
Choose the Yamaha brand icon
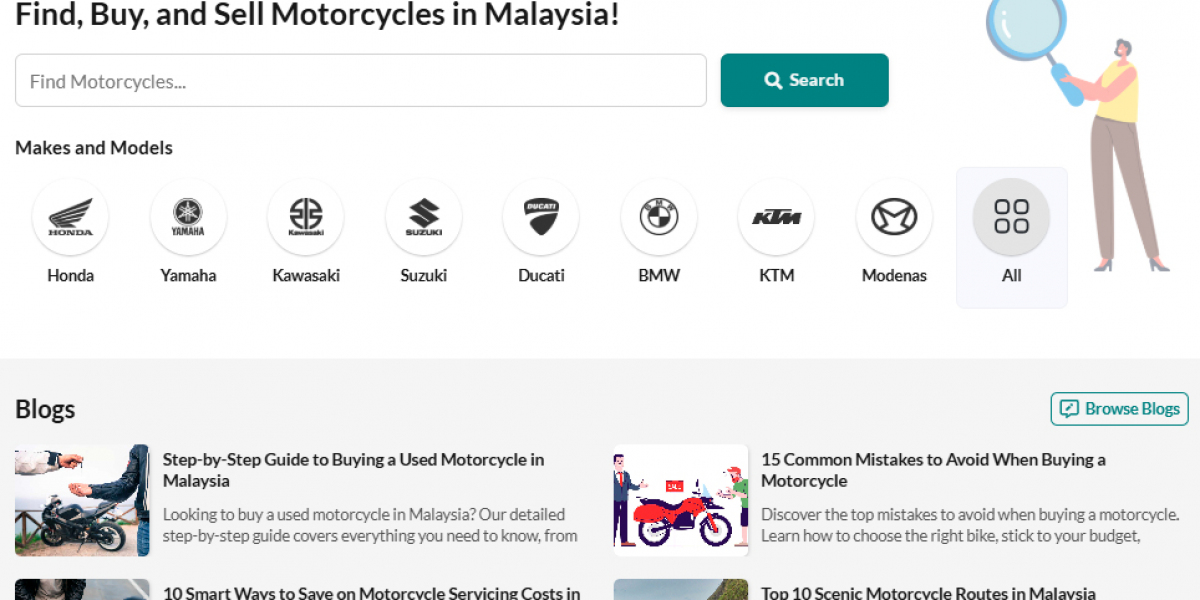click(188, 217)
